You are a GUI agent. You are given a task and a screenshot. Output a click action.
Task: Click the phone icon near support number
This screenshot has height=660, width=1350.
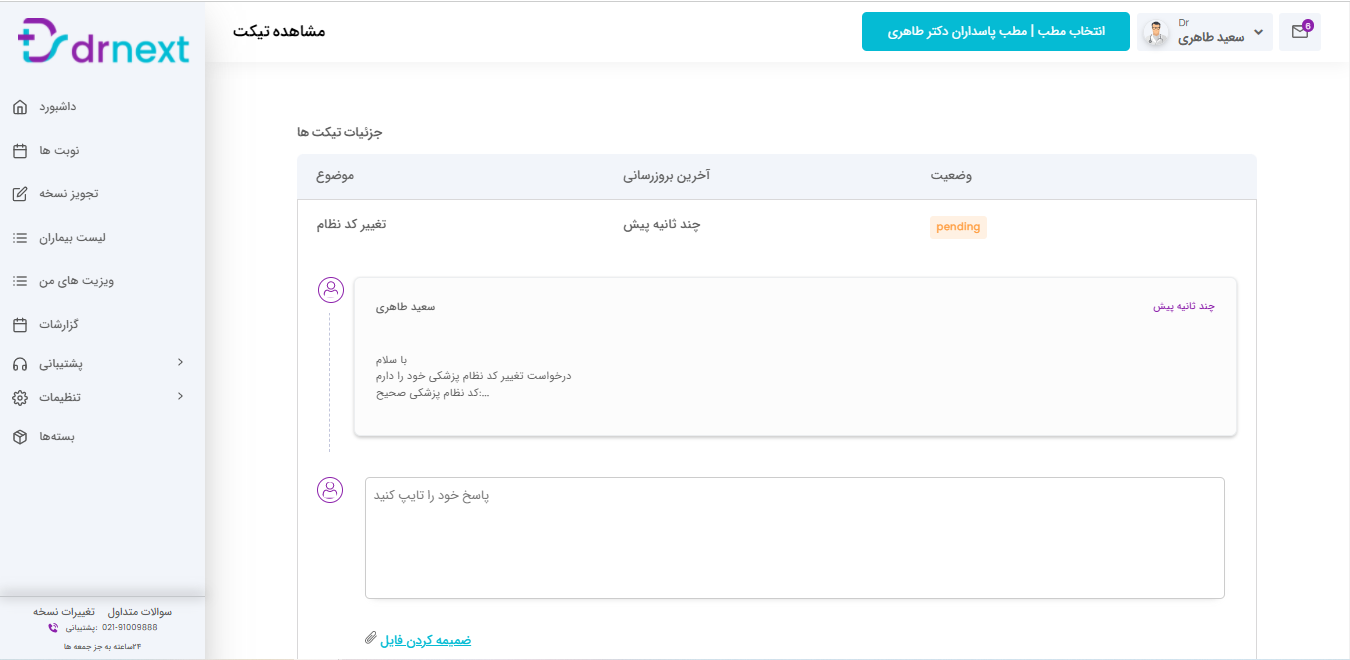pos(53,628)
